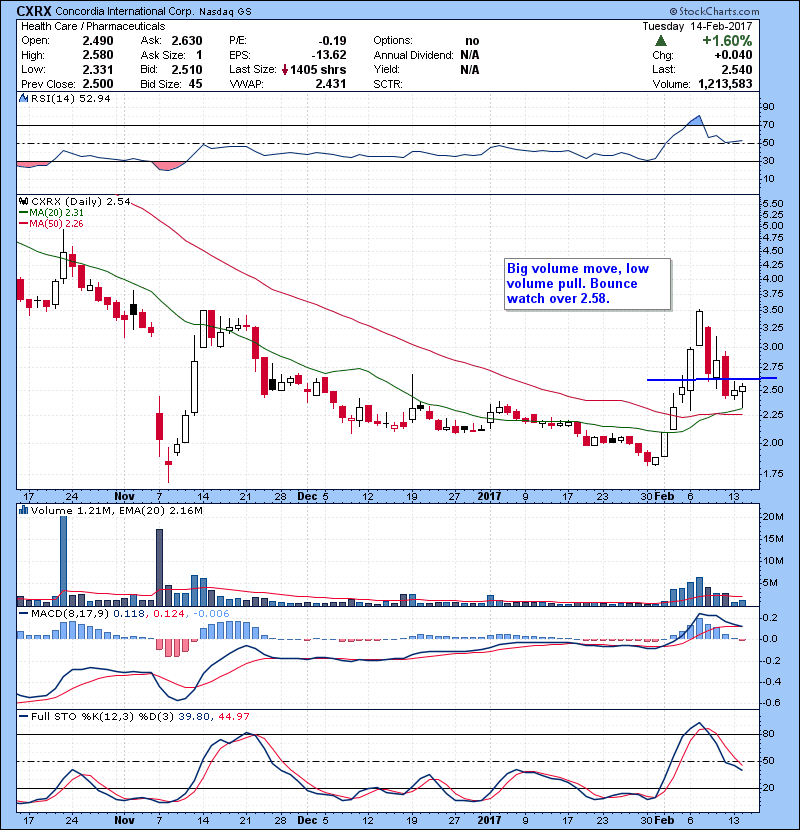Image resolution: width=800 pixels, height=830 pixels.
Task: Click the Ask value 2.630
Action: (187, 41)
